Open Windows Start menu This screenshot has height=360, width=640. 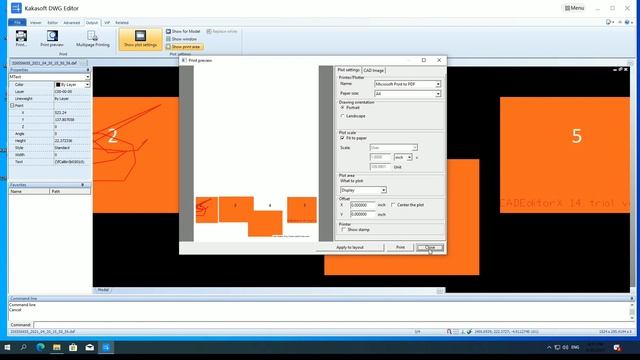point(7,347)
